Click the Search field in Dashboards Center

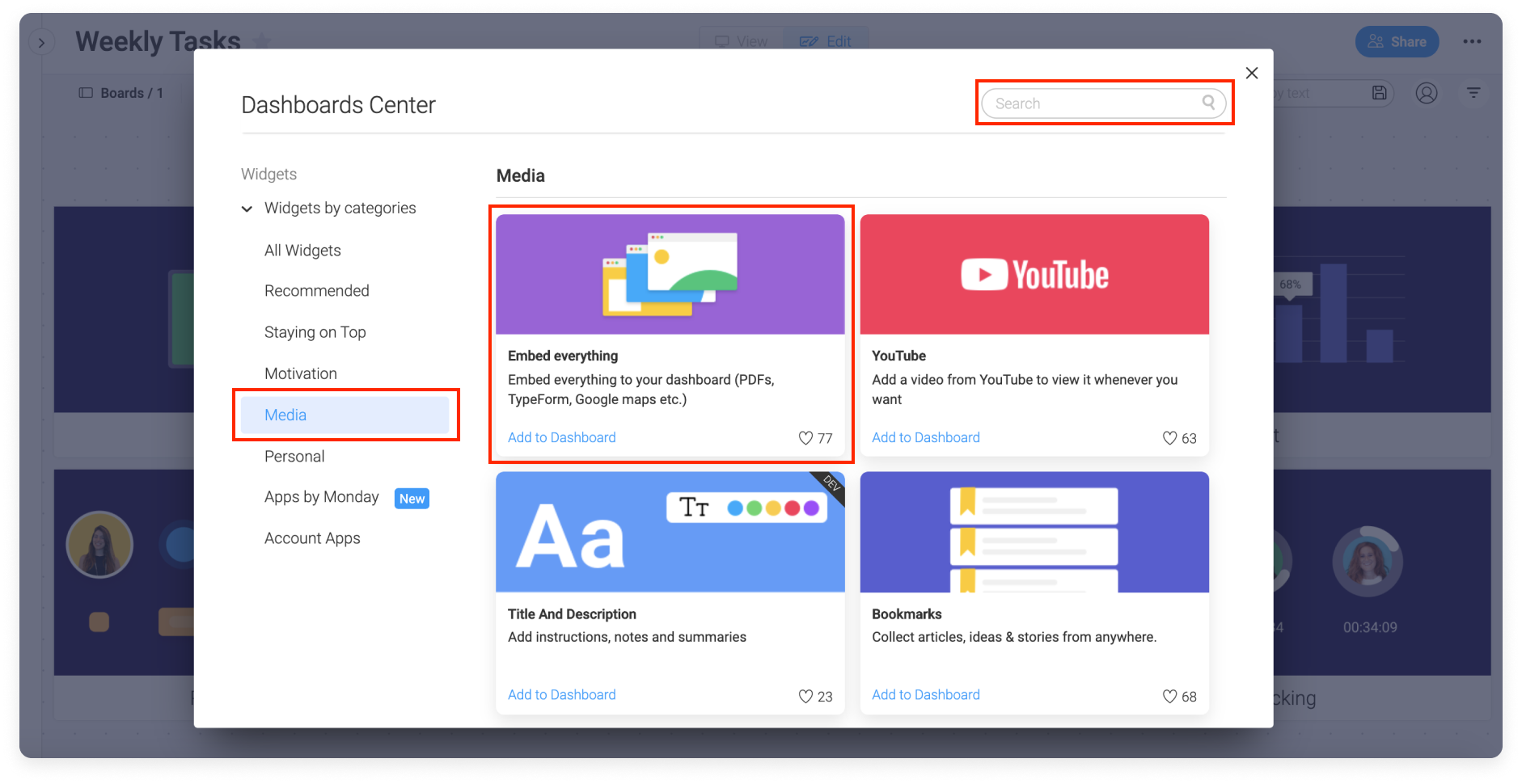tap(1104, 103)
